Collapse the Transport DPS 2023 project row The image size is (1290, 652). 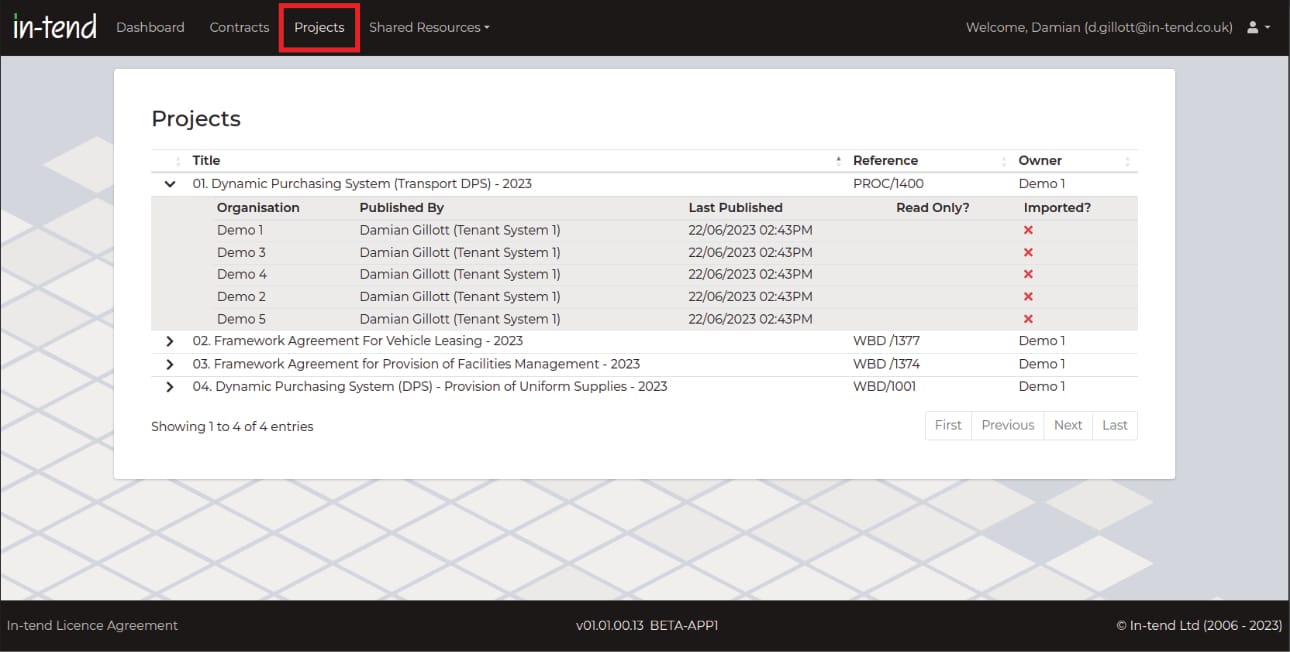click(x=169, y=184)
